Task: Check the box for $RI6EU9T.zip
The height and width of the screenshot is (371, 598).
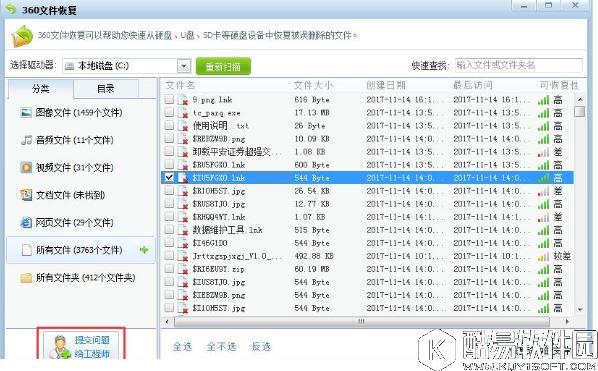Action: [169, 269]
